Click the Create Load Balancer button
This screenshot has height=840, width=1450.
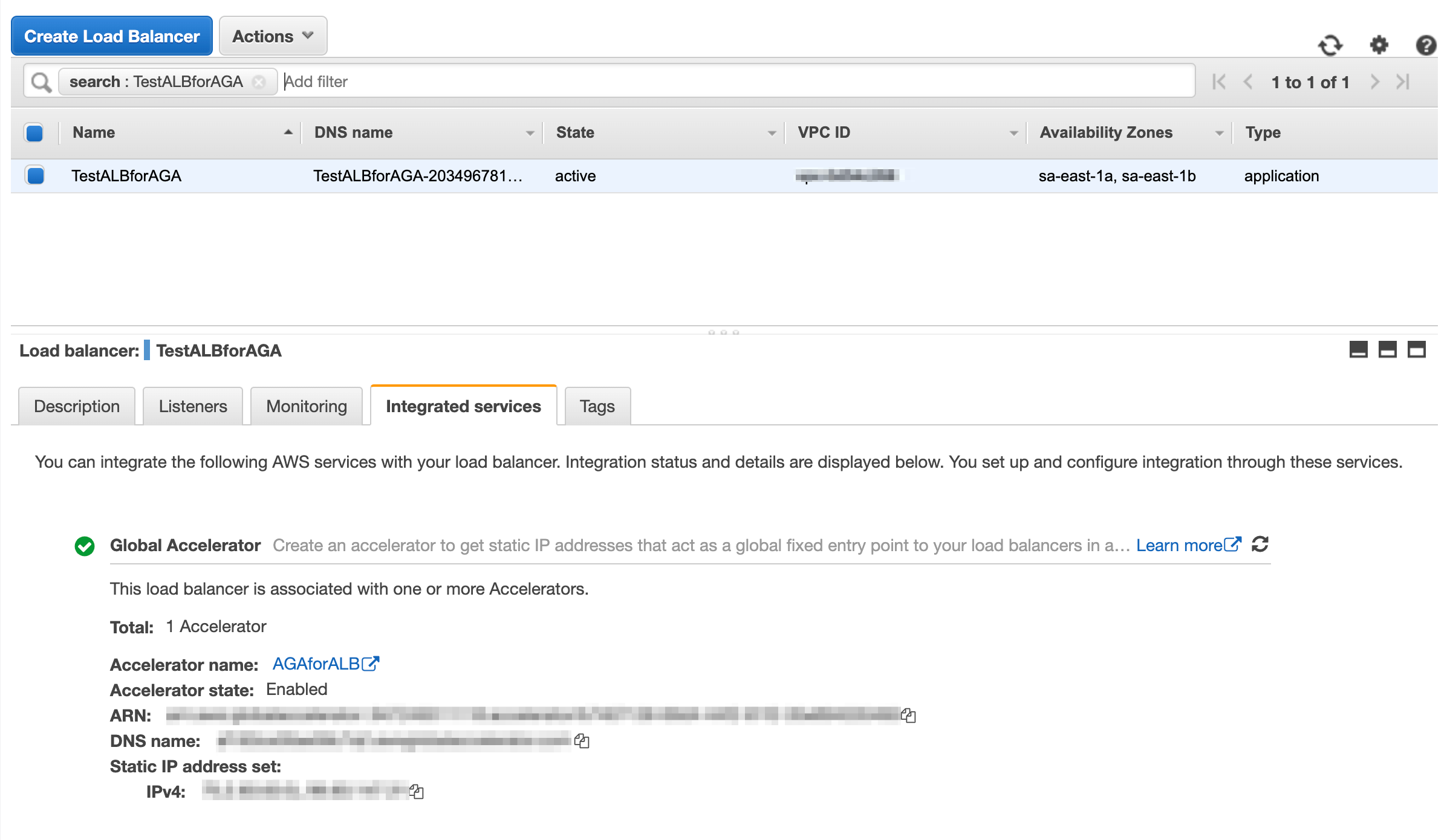[x=112, y=36]
